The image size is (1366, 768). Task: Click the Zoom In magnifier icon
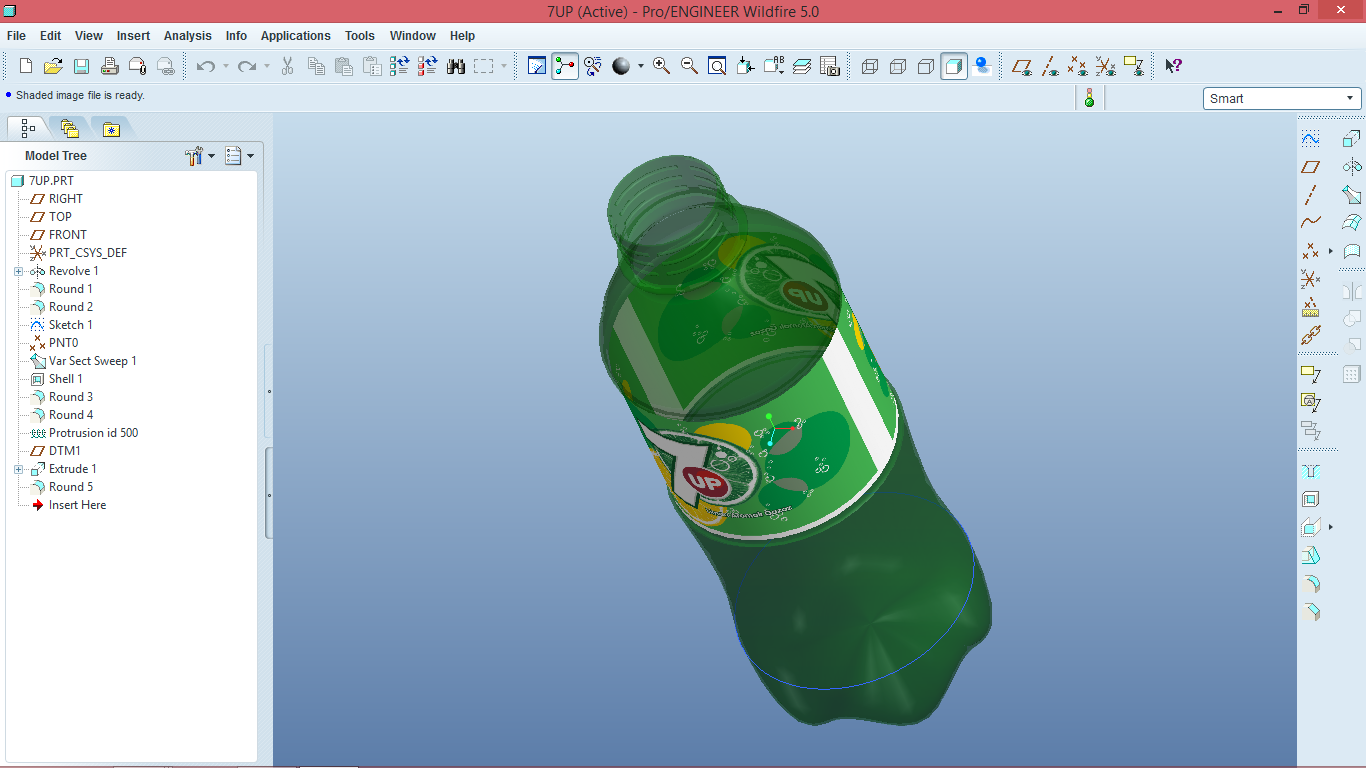[661, 66]
